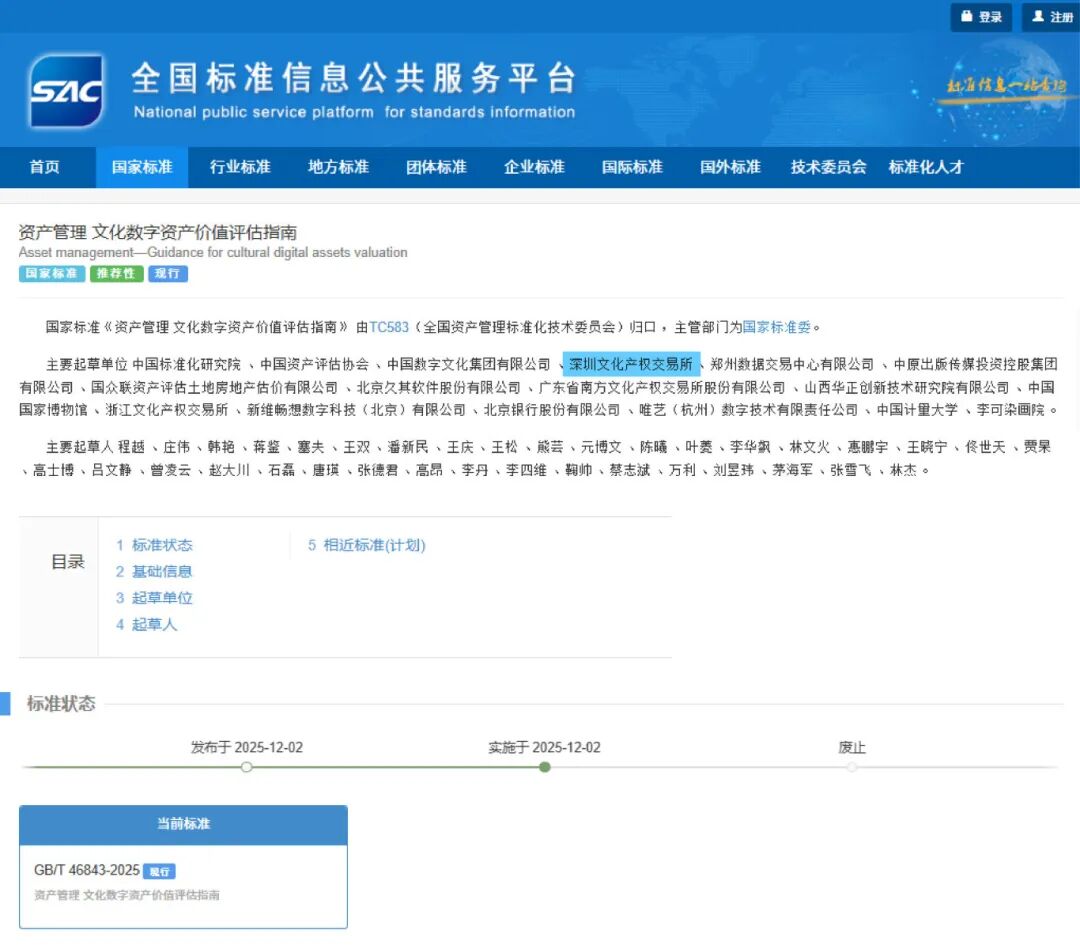Click the 注册 register button
Image resolution: width=1080 pixels, height=945 pixels.
point(1051,17)
